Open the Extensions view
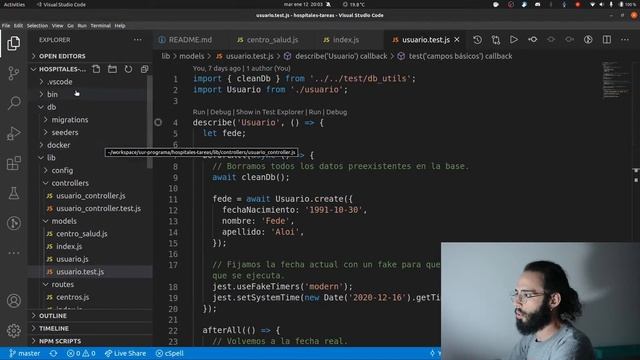Viewport: 640px width, 360px height. coord(13,163)
